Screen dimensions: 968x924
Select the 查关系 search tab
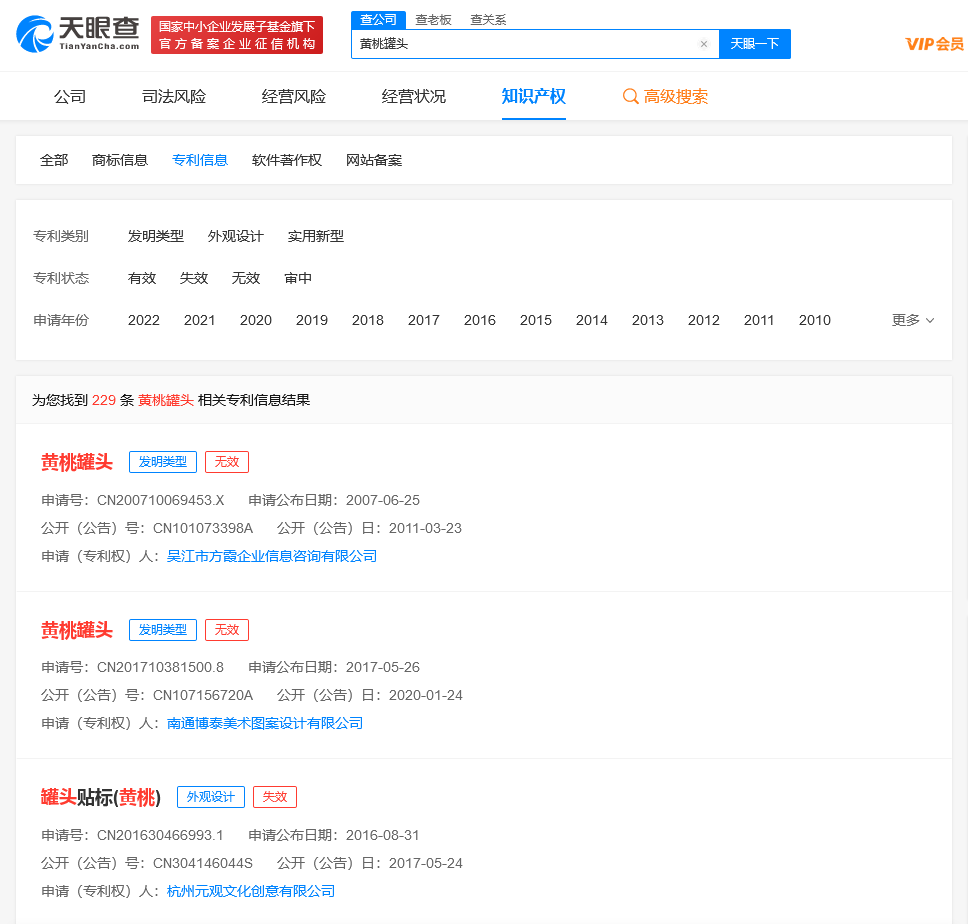pyautogui.click(x=488, y=20)
